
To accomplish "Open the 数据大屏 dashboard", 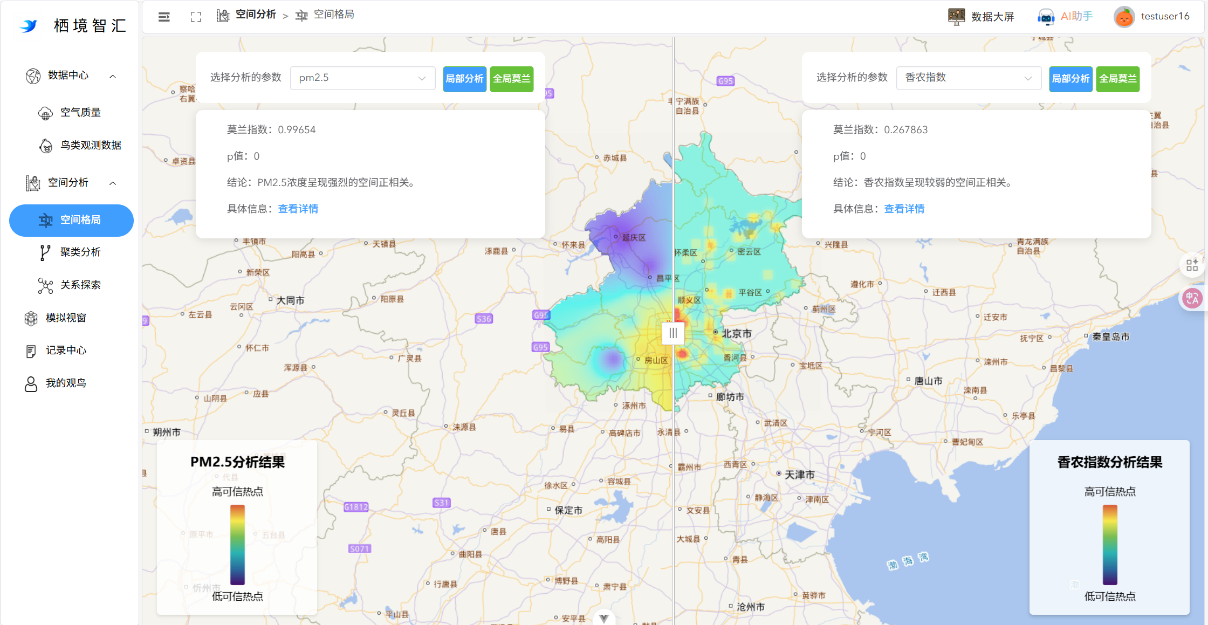I will pos(983,16).
